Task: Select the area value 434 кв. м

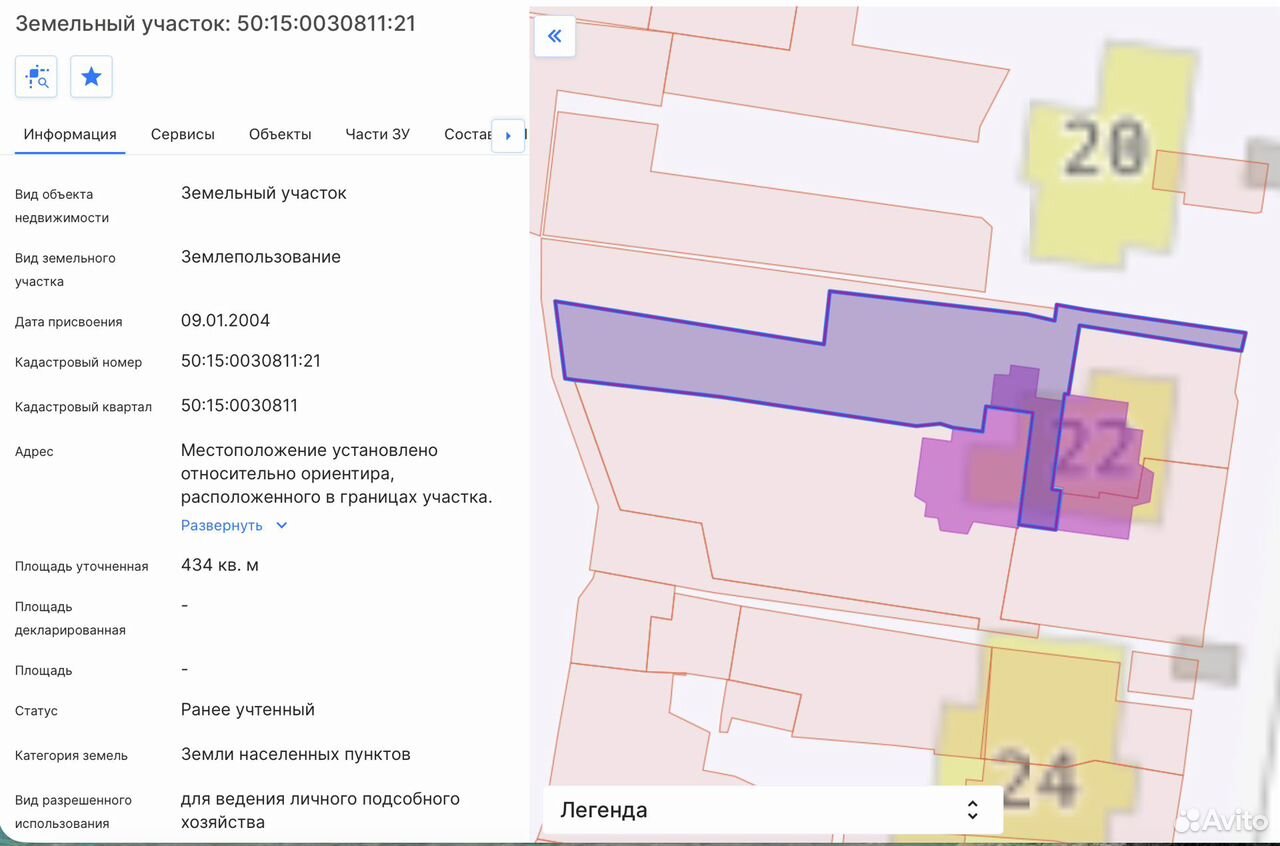Action: click(x=220, y=565)
